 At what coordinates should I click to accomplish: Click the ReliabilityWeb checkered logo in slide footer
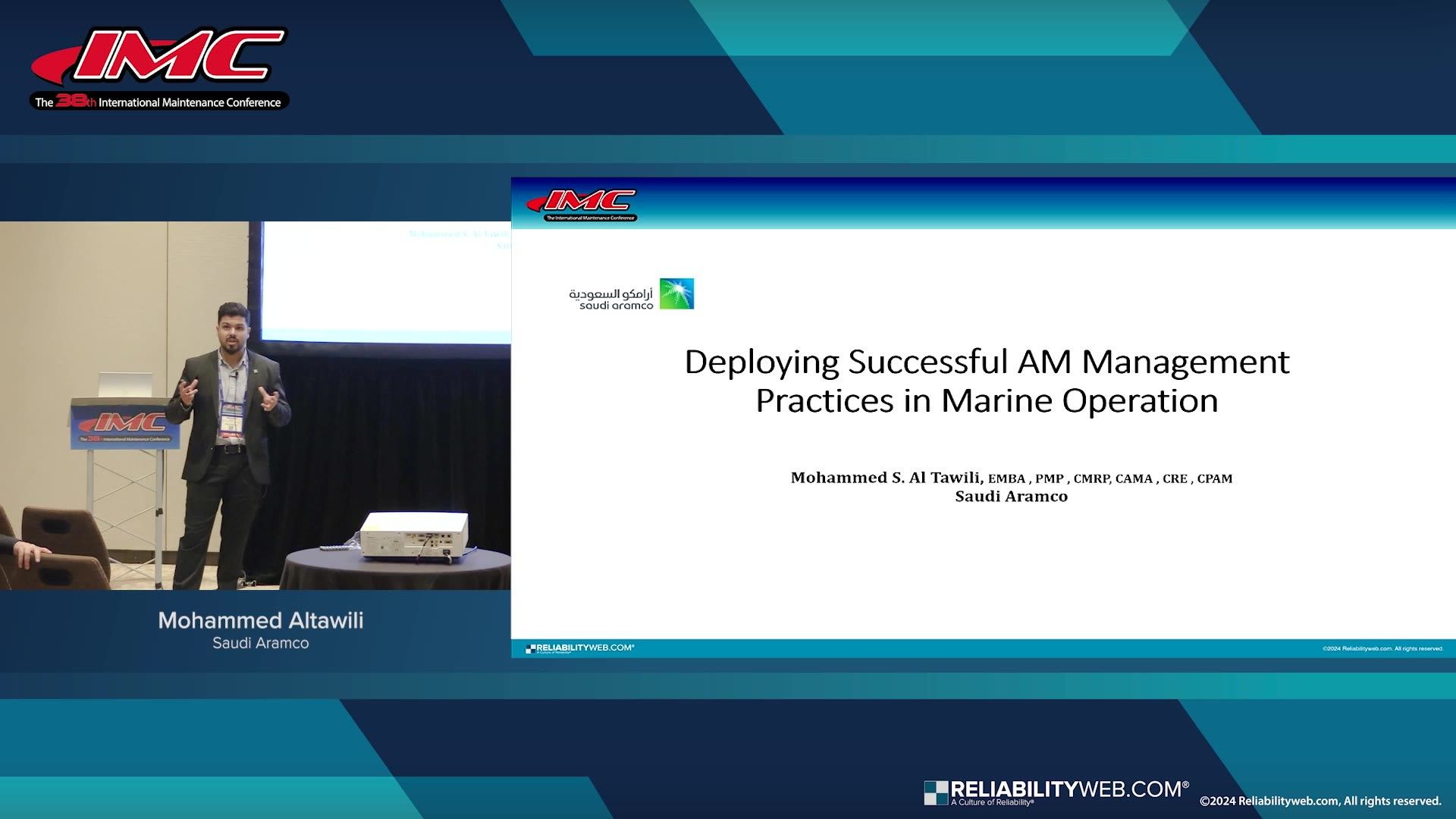(532, 647)
